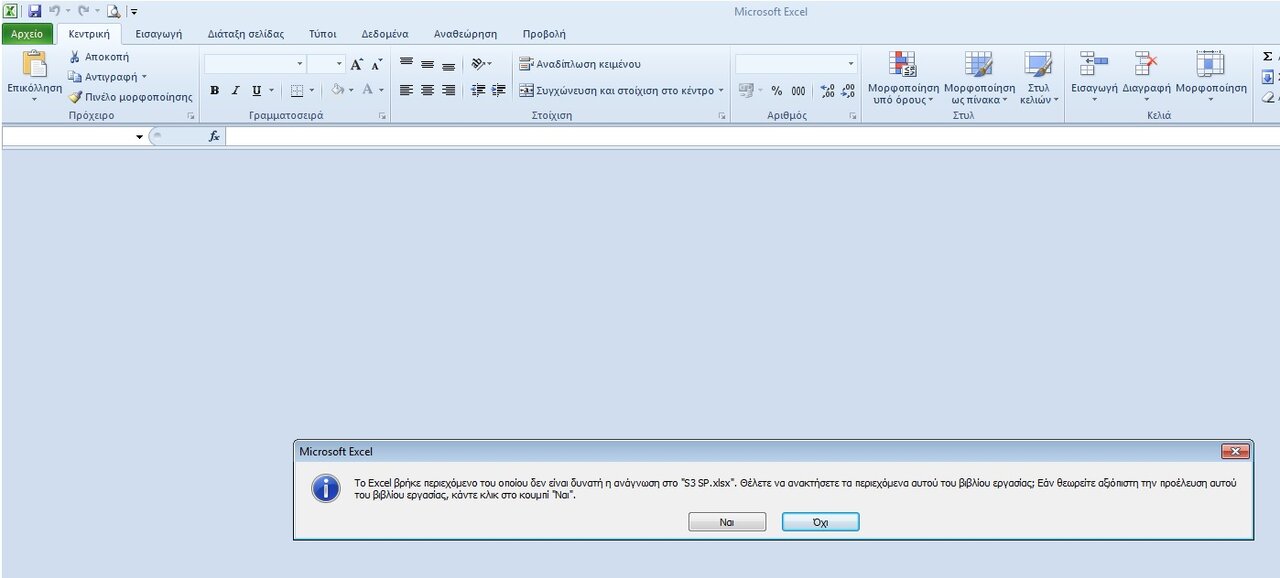Toggle Αναδίπλωση κειμένου wrap text

(x=580, y=64)
